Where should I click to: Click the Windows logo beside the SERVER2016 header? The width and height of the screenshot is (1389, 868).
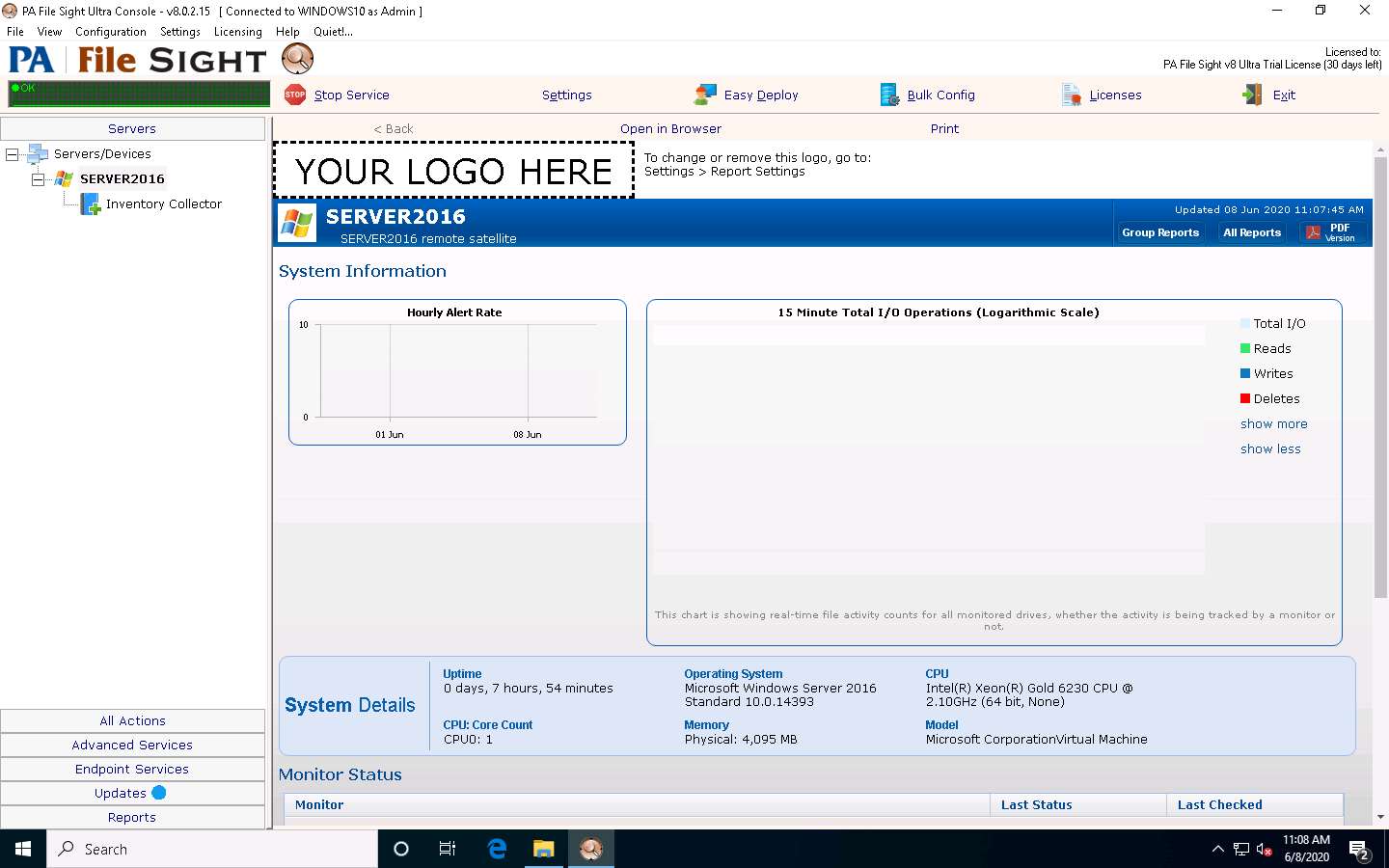point(297,223)
